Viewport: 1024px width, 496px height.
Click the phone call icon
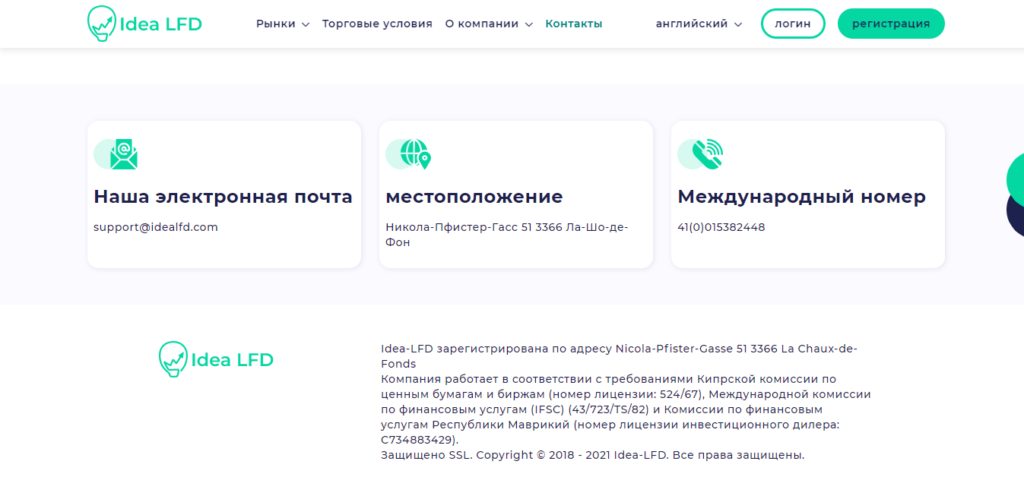click(704, 153)
